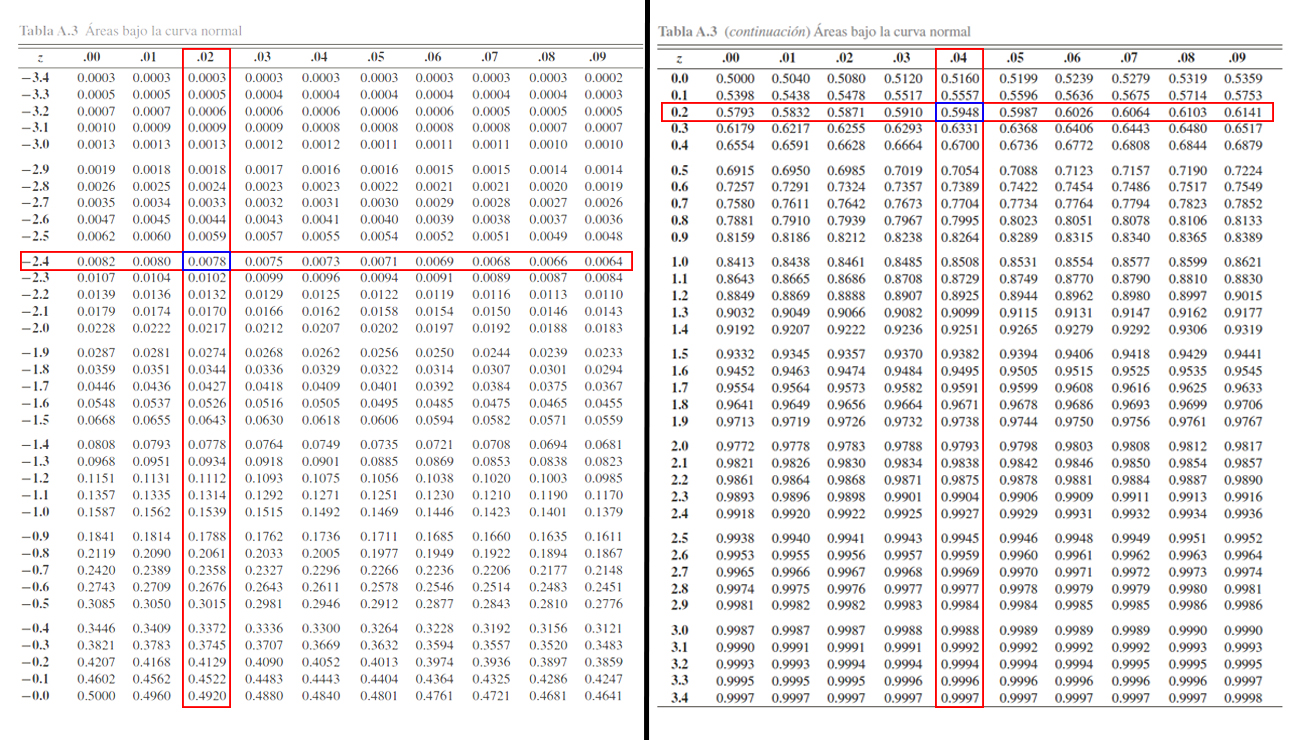Click 0.5948 in row 0.2
This screenshot has height=740, width=1304.
pos(960,112)
